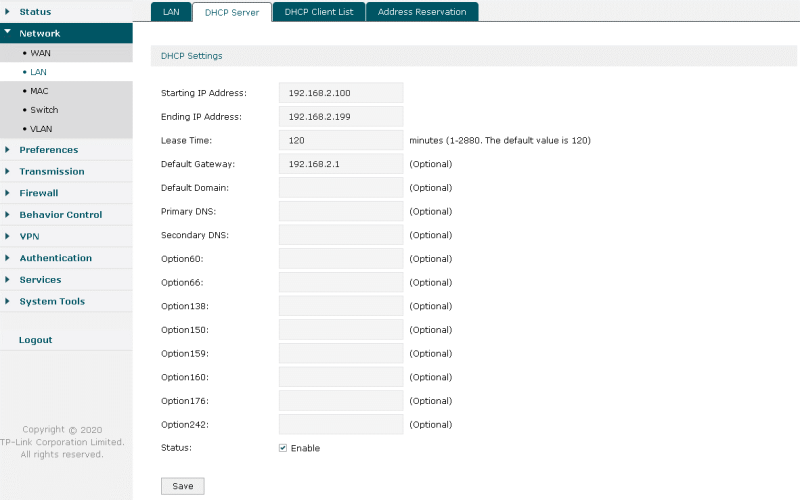Click the Option138 input field
Screen dimensions: 800x500
[x=341, y=306]
